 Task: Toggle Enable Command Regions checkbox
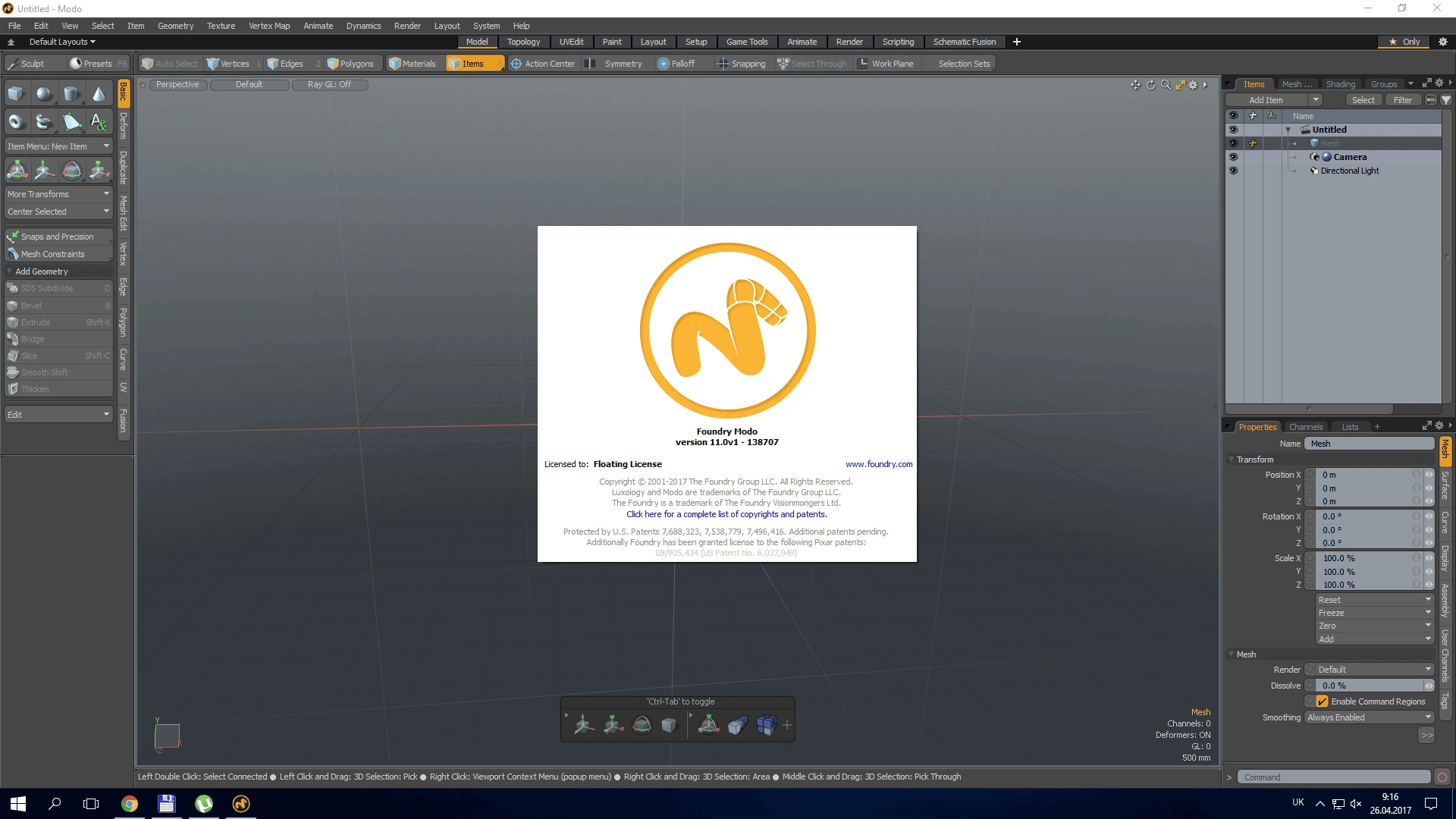click(x=1323, y=701)
